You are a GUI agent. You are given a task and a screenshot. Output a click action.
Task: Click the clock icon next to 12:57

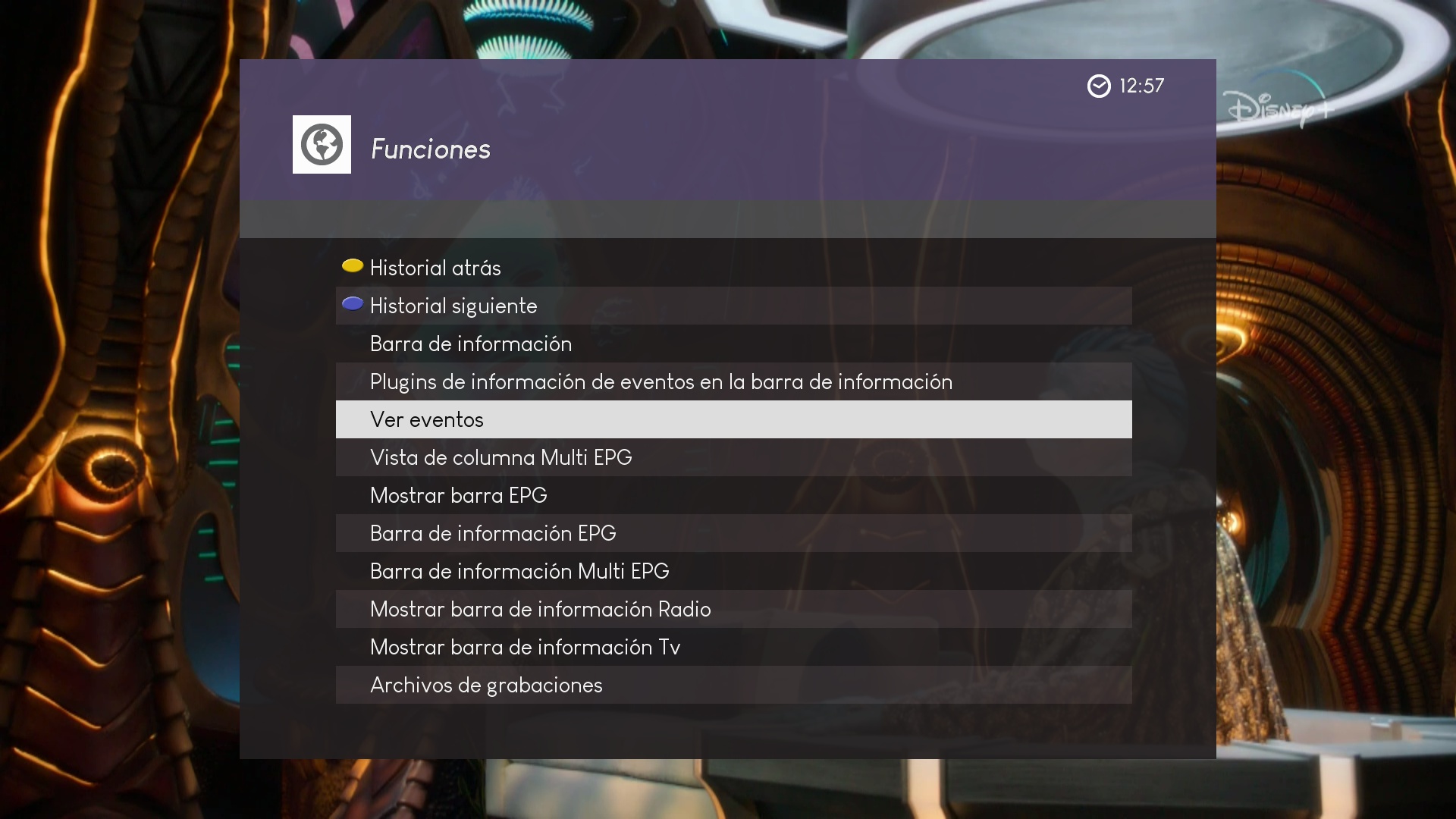coord(1099,86)
